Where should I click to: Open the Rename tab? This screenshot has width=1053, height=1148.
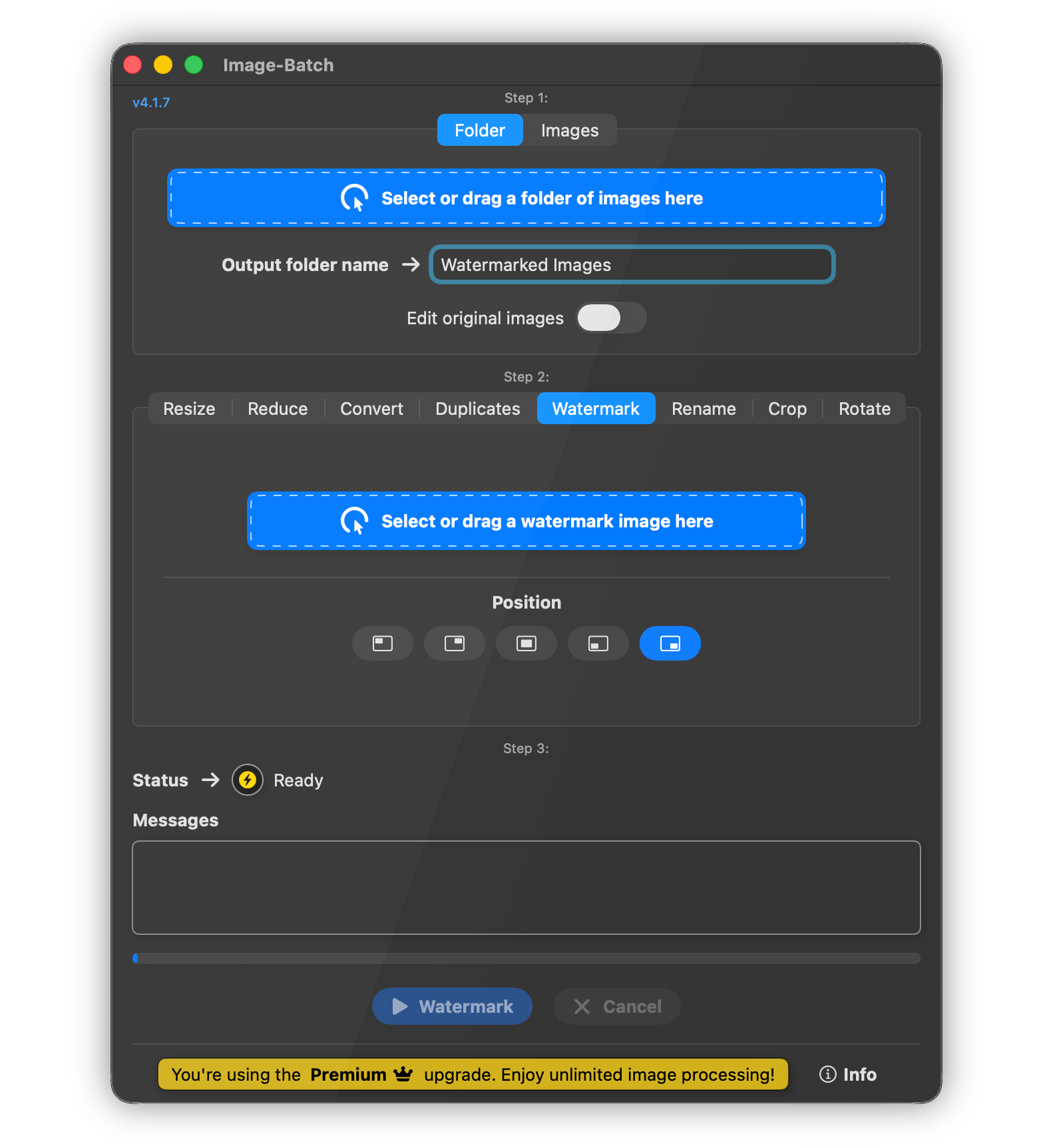click(704, 408)
